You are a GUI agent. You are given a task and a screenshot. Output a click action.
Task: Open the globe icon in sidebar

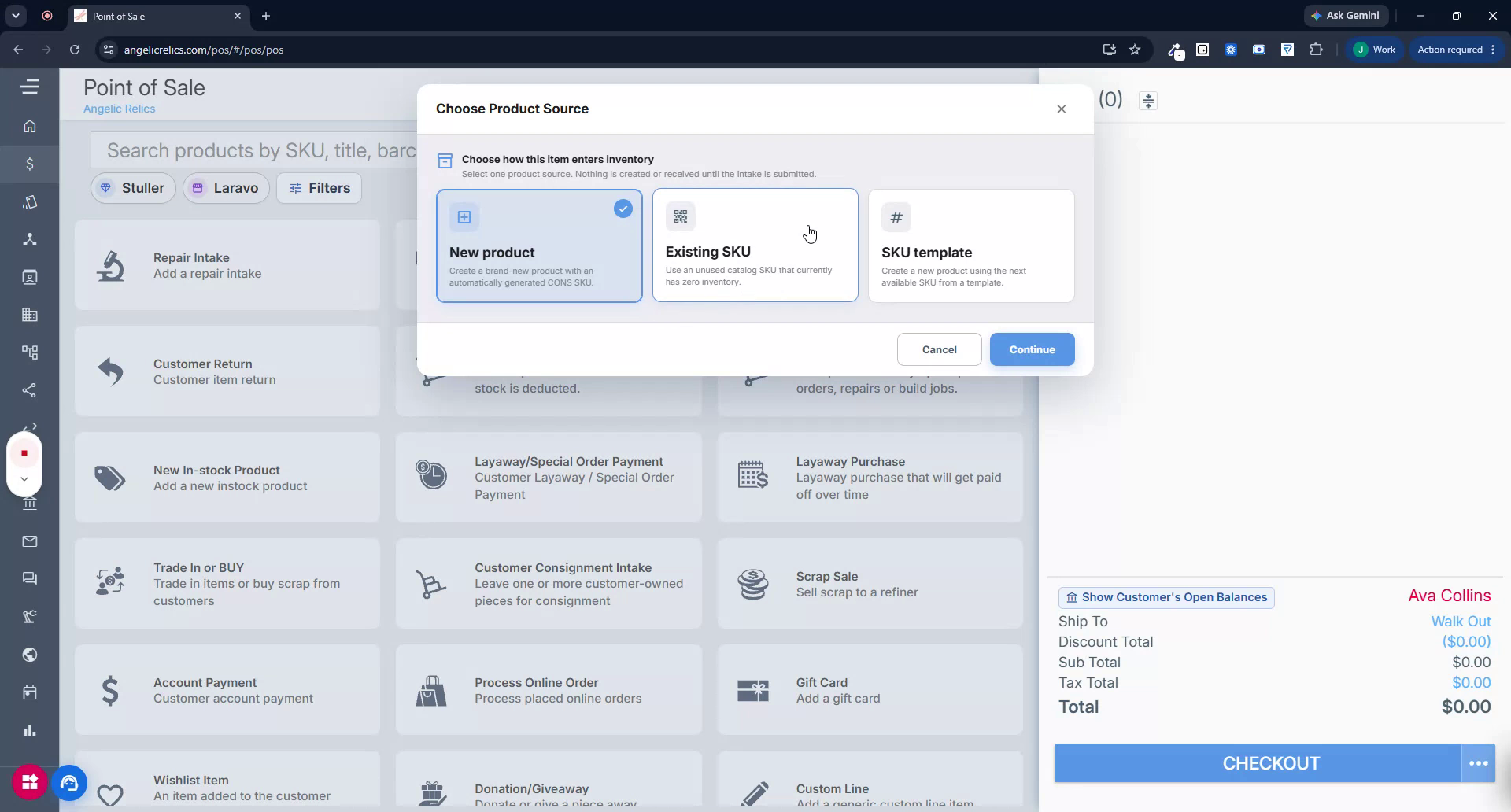point(30,655)
